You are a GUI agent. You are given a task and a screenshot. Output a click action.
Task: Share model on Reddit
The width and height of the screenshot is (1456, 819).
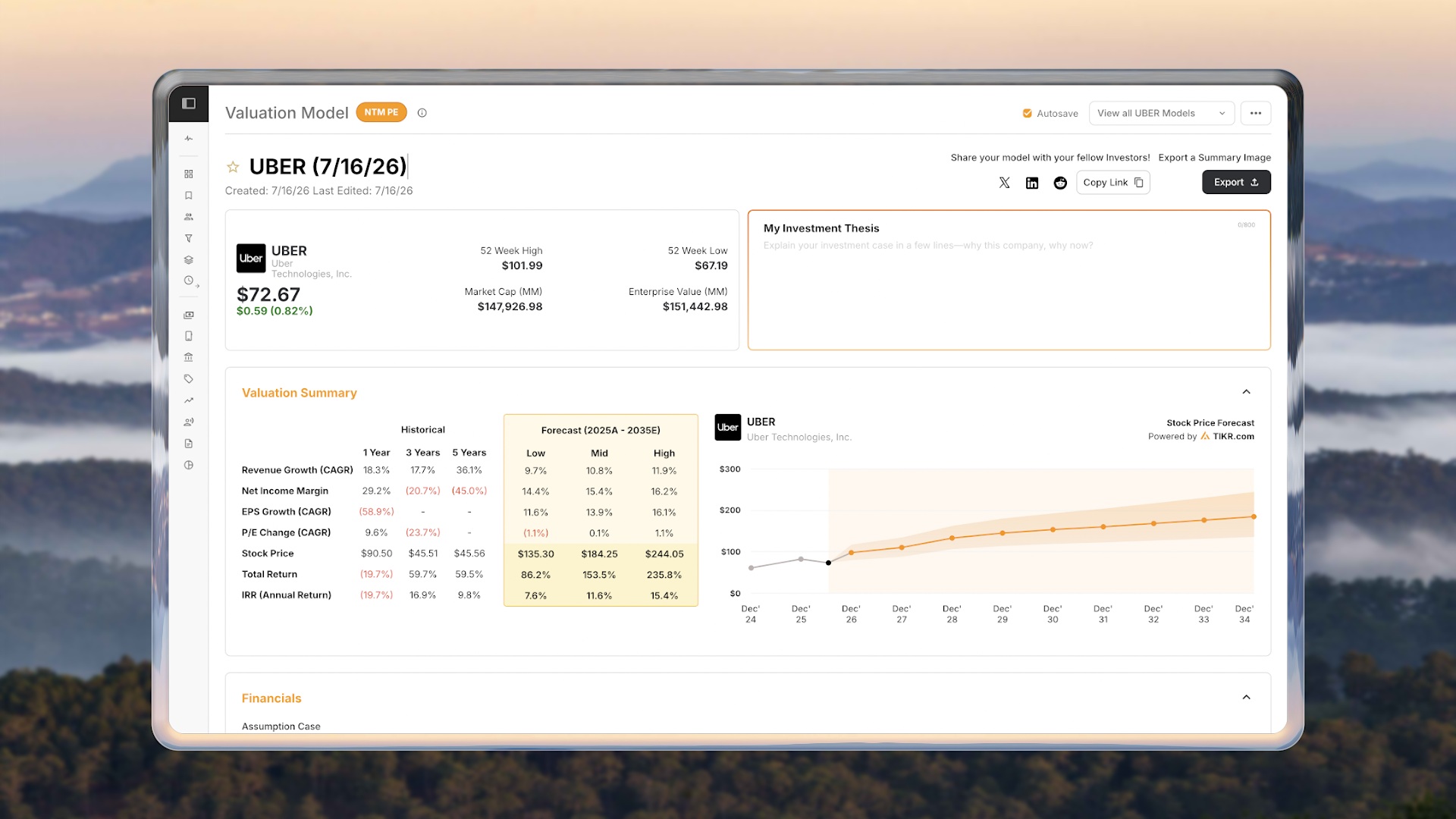coord(1060,183)
